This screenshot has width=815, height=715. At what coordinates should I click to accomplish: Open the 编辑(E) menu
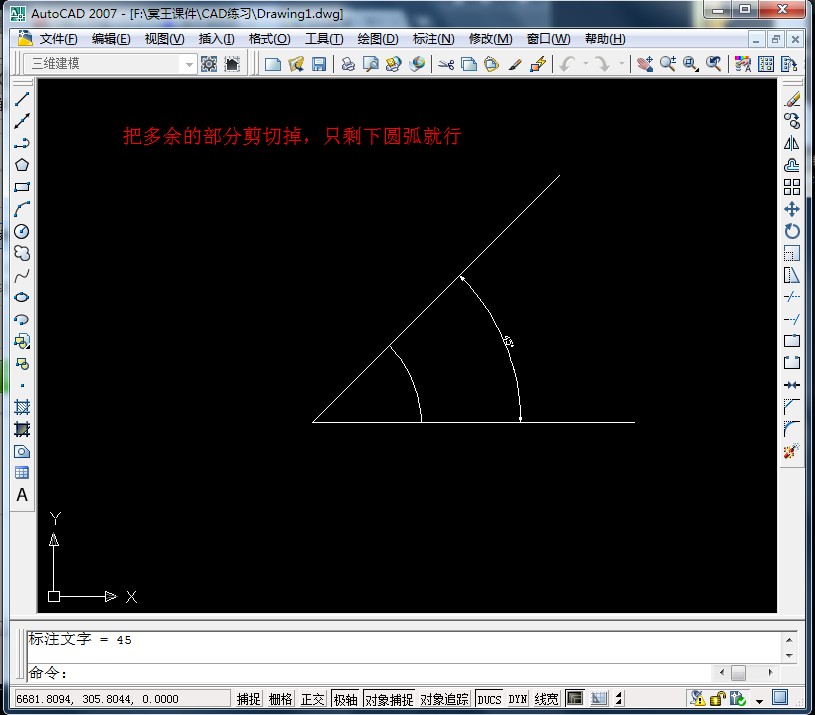(x=111, y=39)
